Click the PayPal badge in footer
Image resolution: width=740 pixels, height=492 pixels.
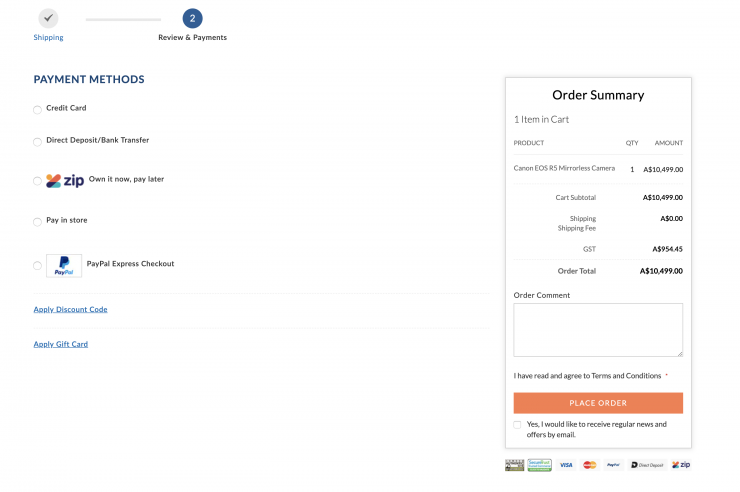click(x=613, y=465)
